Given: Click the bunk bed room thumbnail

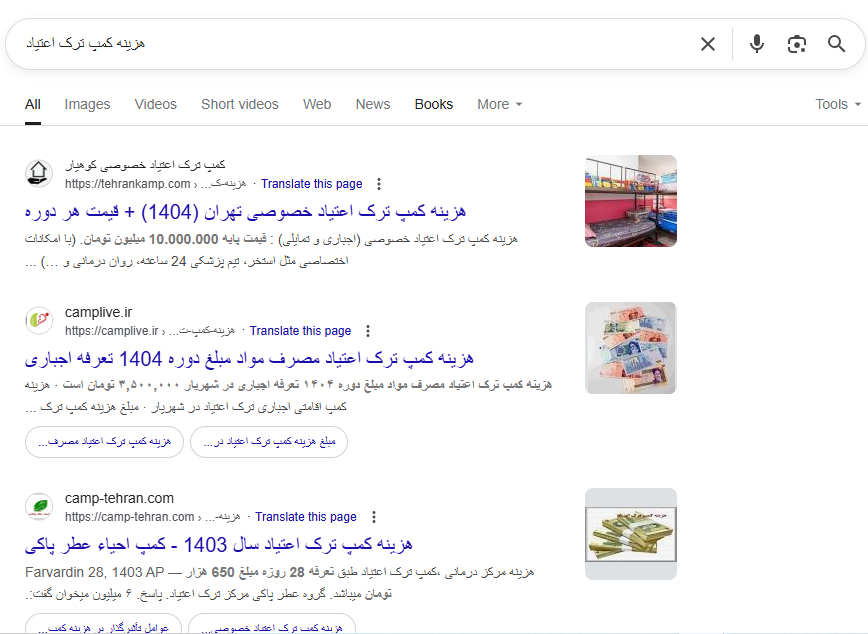Looking at the screenshot, I should coord(631,201).
